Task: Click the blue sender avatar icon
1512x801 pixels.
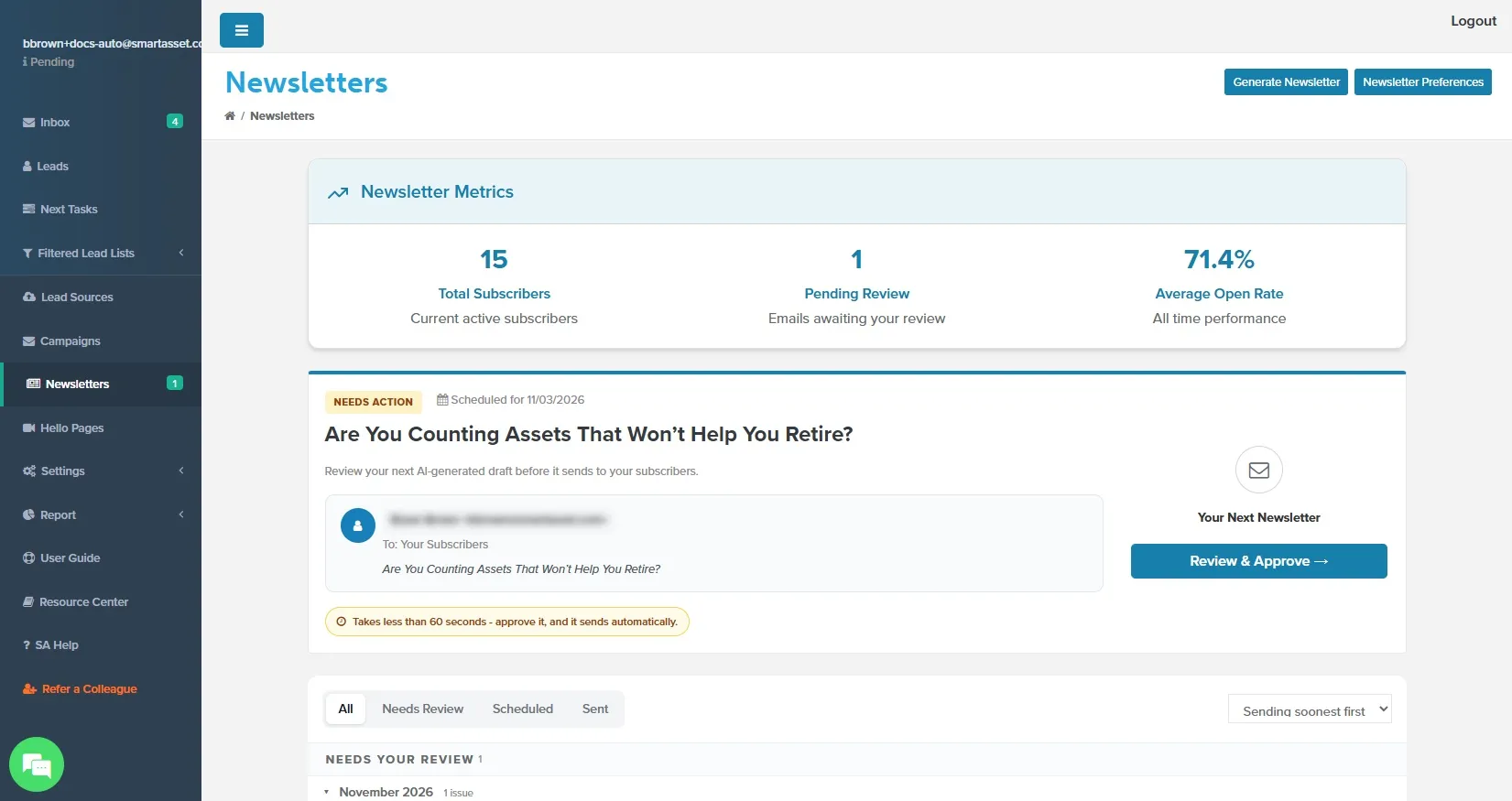Action: pos(358,525)
